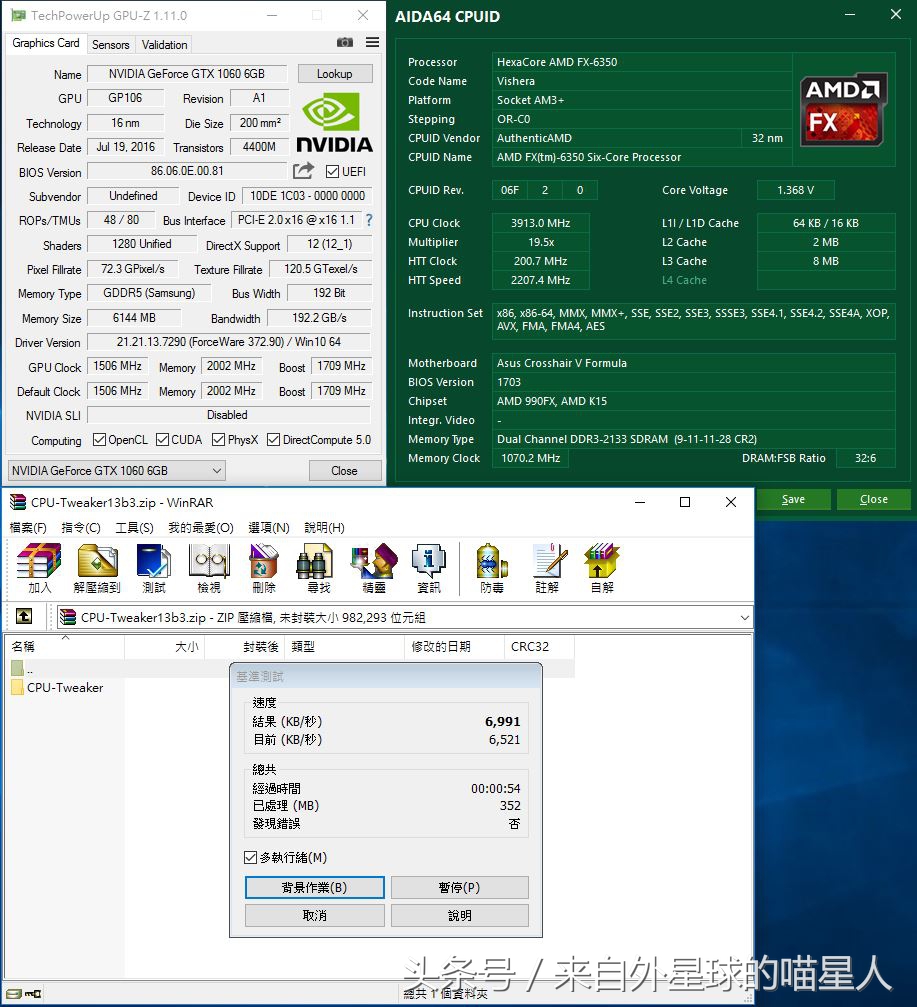Viewport: 917px width, 1007px height.
Task: Take a GPU-Z screenshot with camera icon
Action: pos(345,42)
